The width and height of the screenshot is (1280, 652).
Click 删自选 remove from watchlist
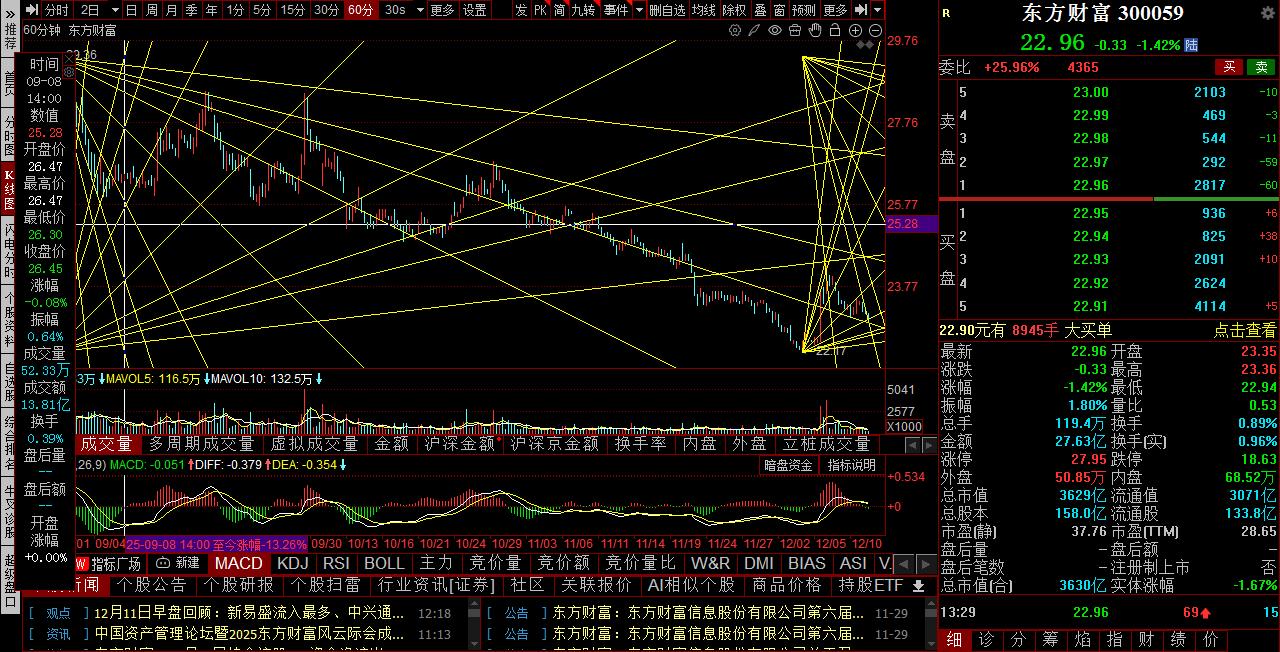[x=667, y=10]
